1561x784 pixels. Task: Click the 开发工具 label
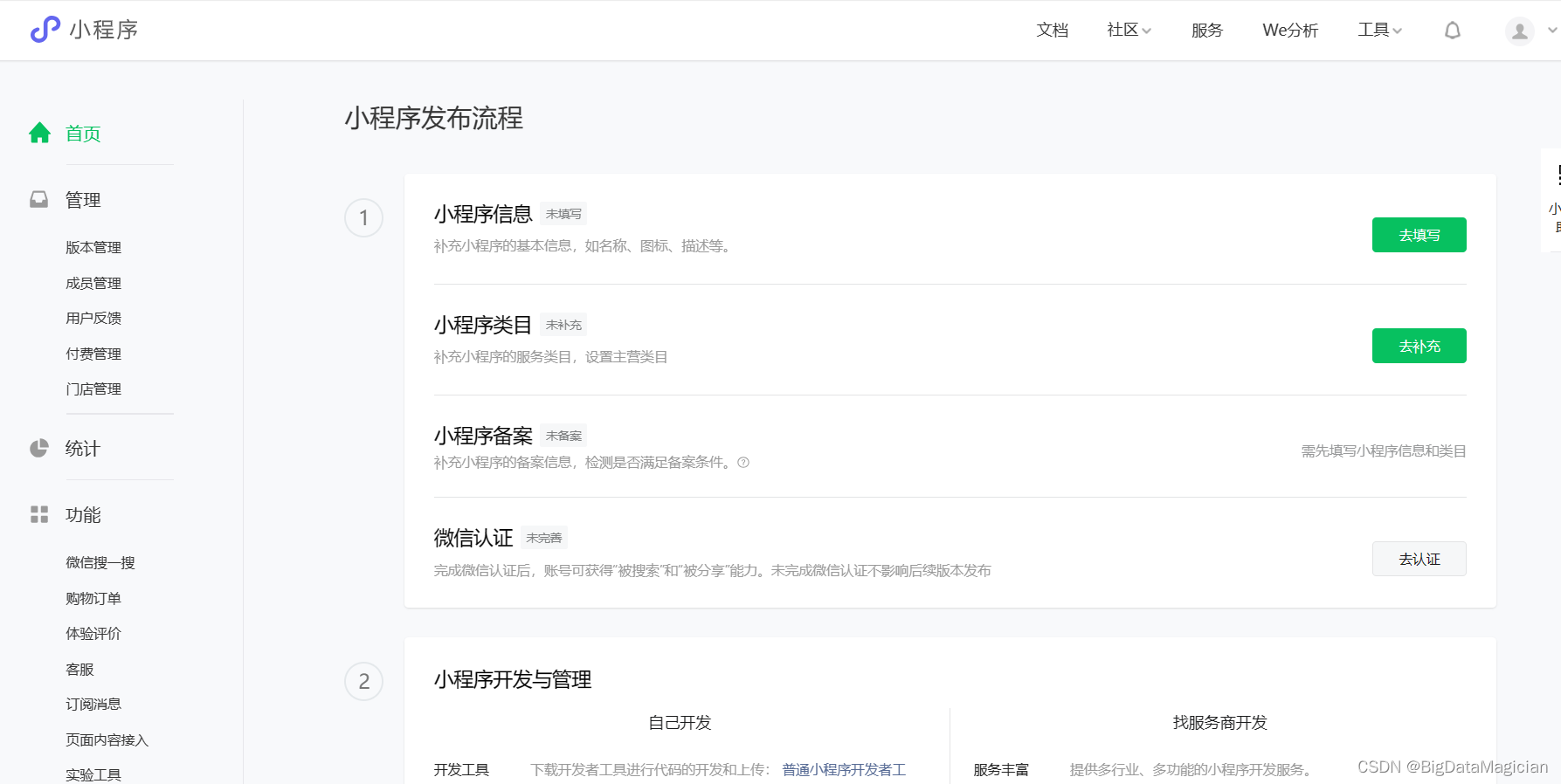click(x=461, y=770)
